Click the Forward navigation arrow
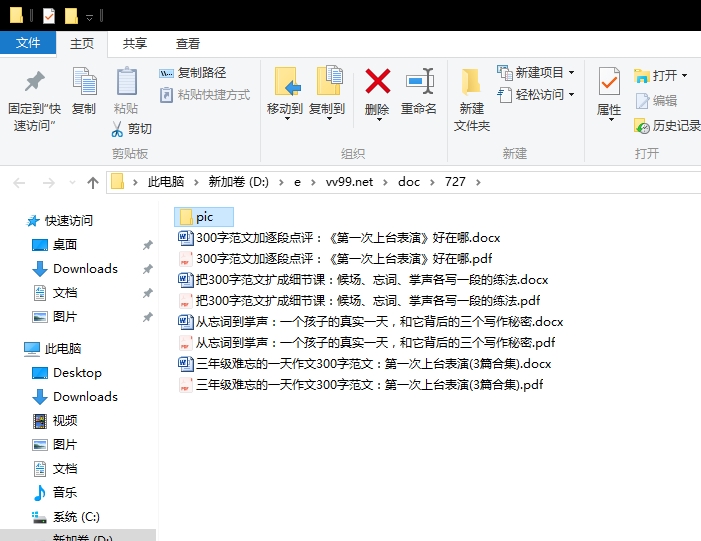701x541 pixels. pos(48,182)
